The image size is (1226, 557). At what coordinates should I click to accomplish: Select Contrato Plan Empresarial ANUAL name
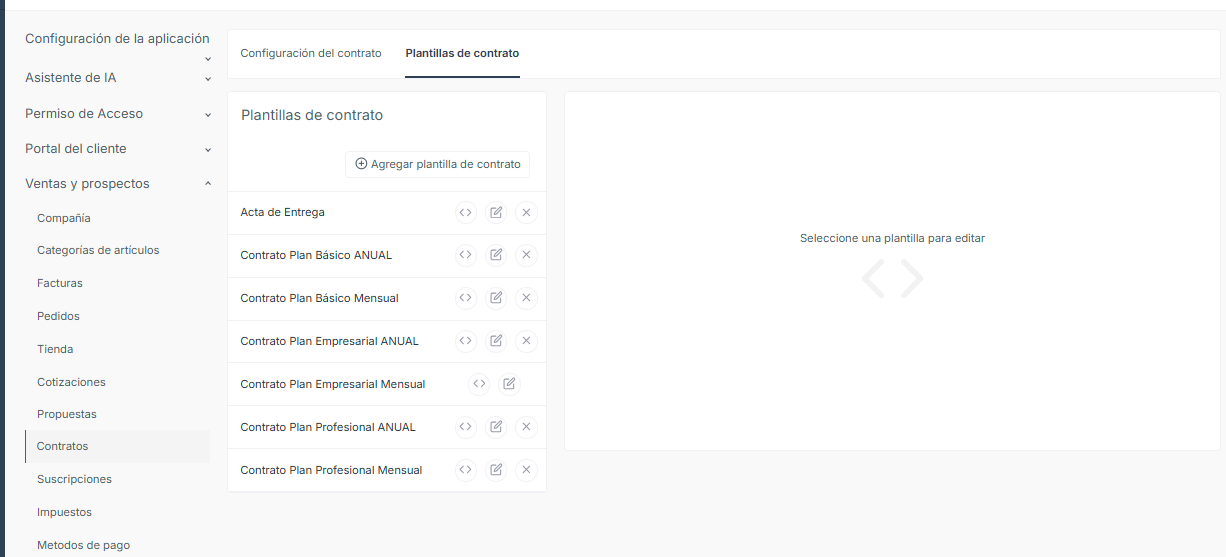329,341
